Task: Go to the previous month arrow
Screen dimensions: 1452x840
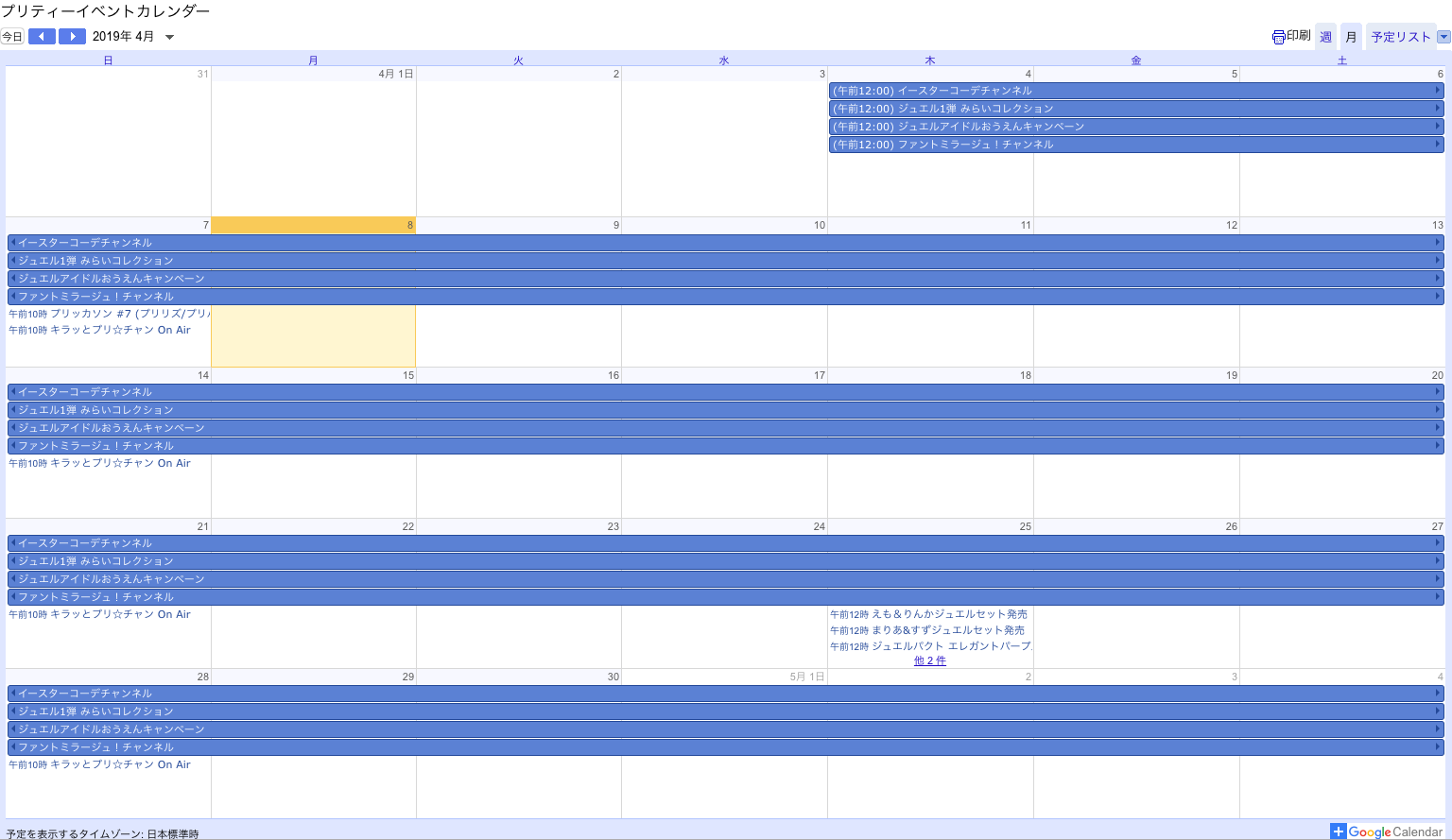Action: pos(42,37)
